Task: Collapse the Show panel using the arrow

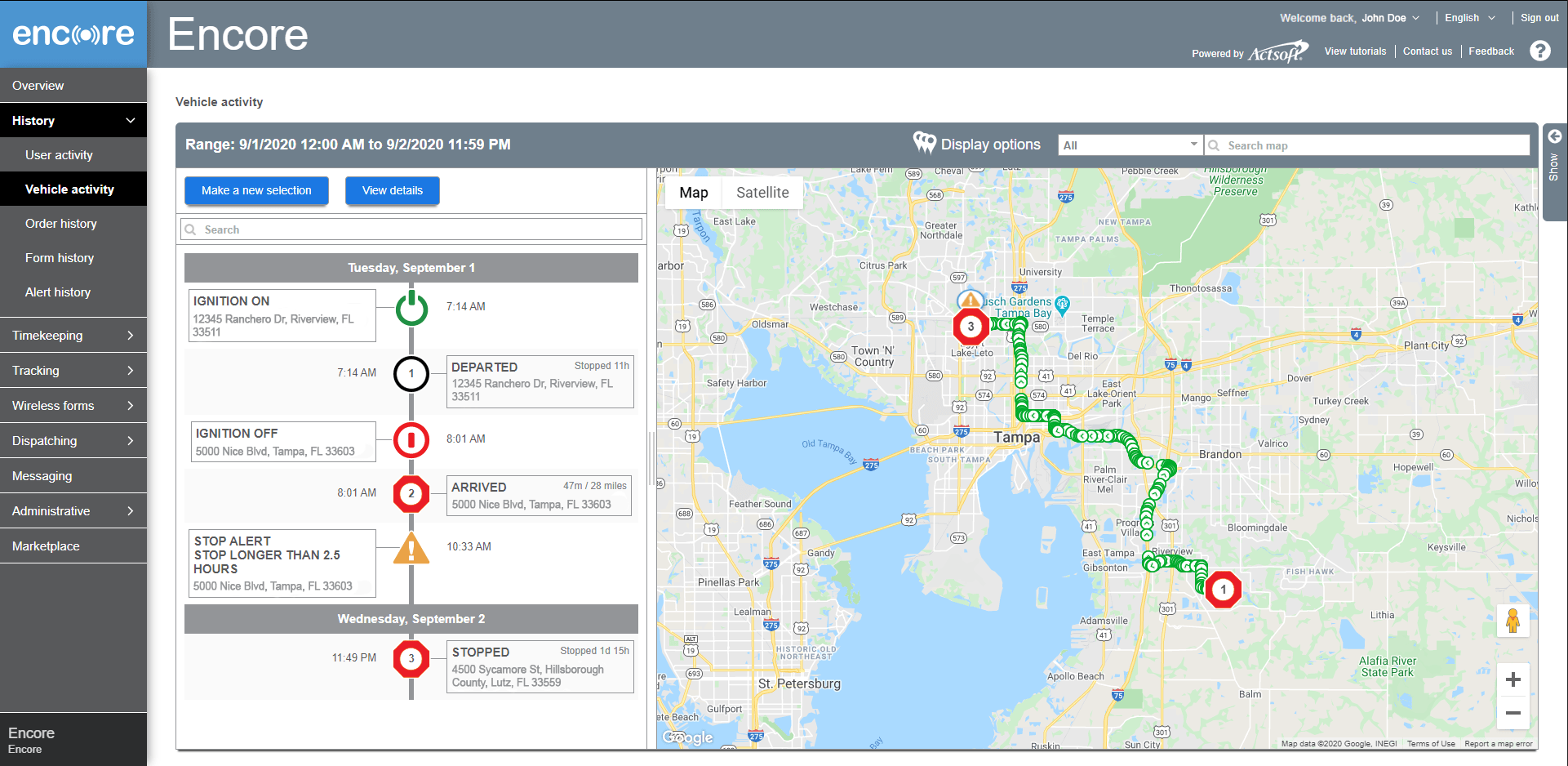Action: pos(1555,136)
